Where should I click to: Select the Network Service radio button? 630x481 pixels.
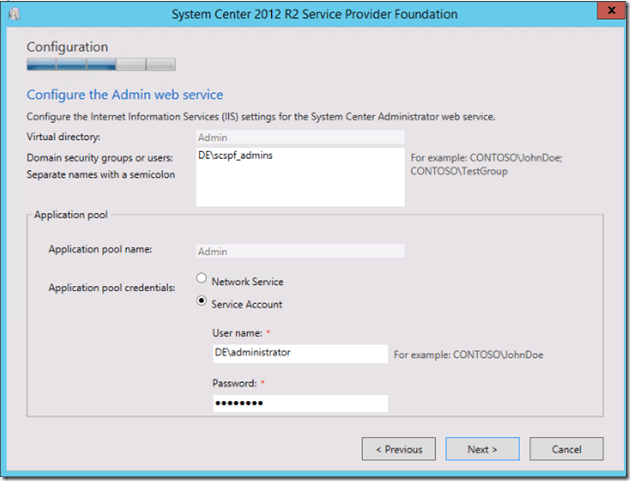coord(203,281)
